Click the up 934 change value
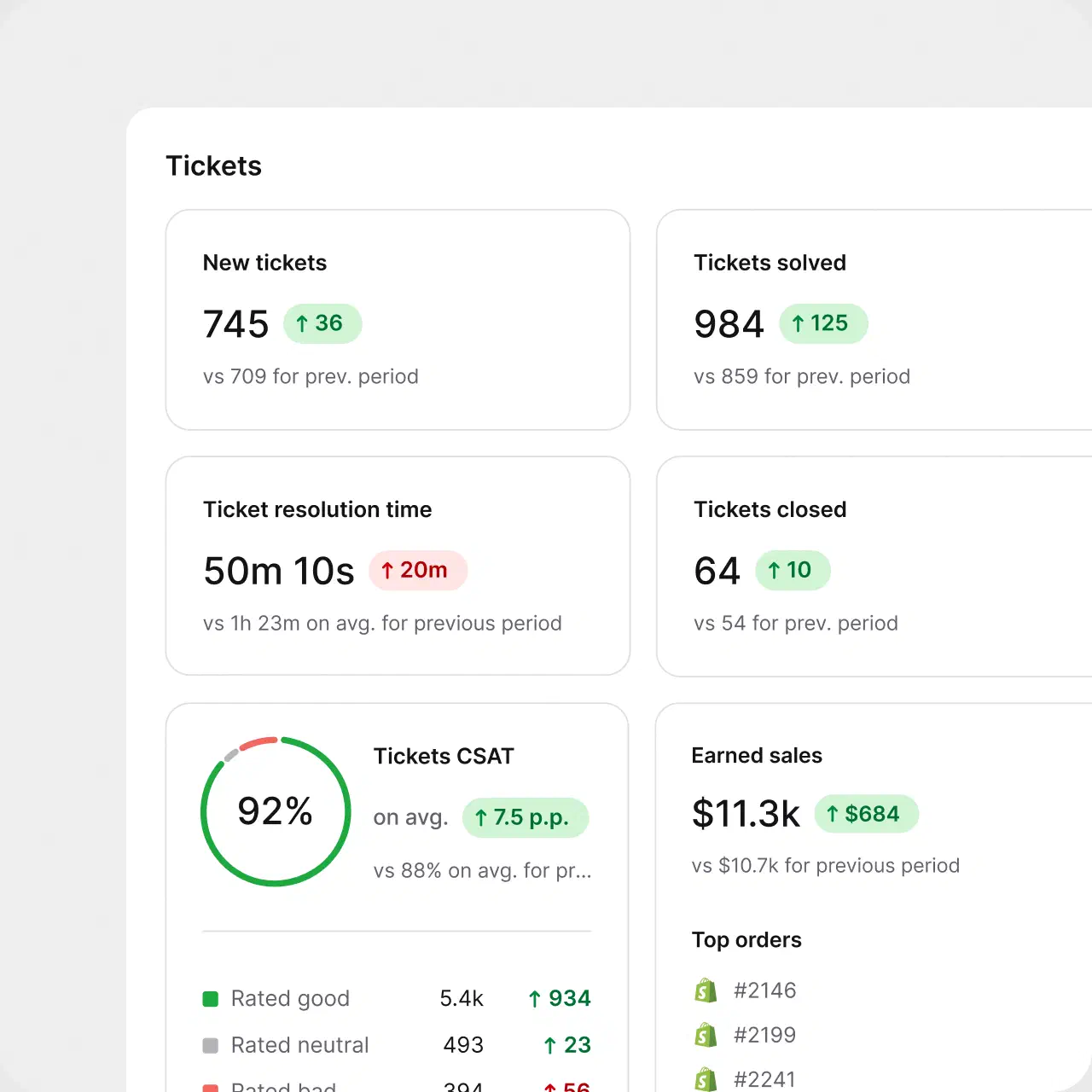Image resolution: width=1092 pixels, height=1092 pixels. tap(560, 998)
